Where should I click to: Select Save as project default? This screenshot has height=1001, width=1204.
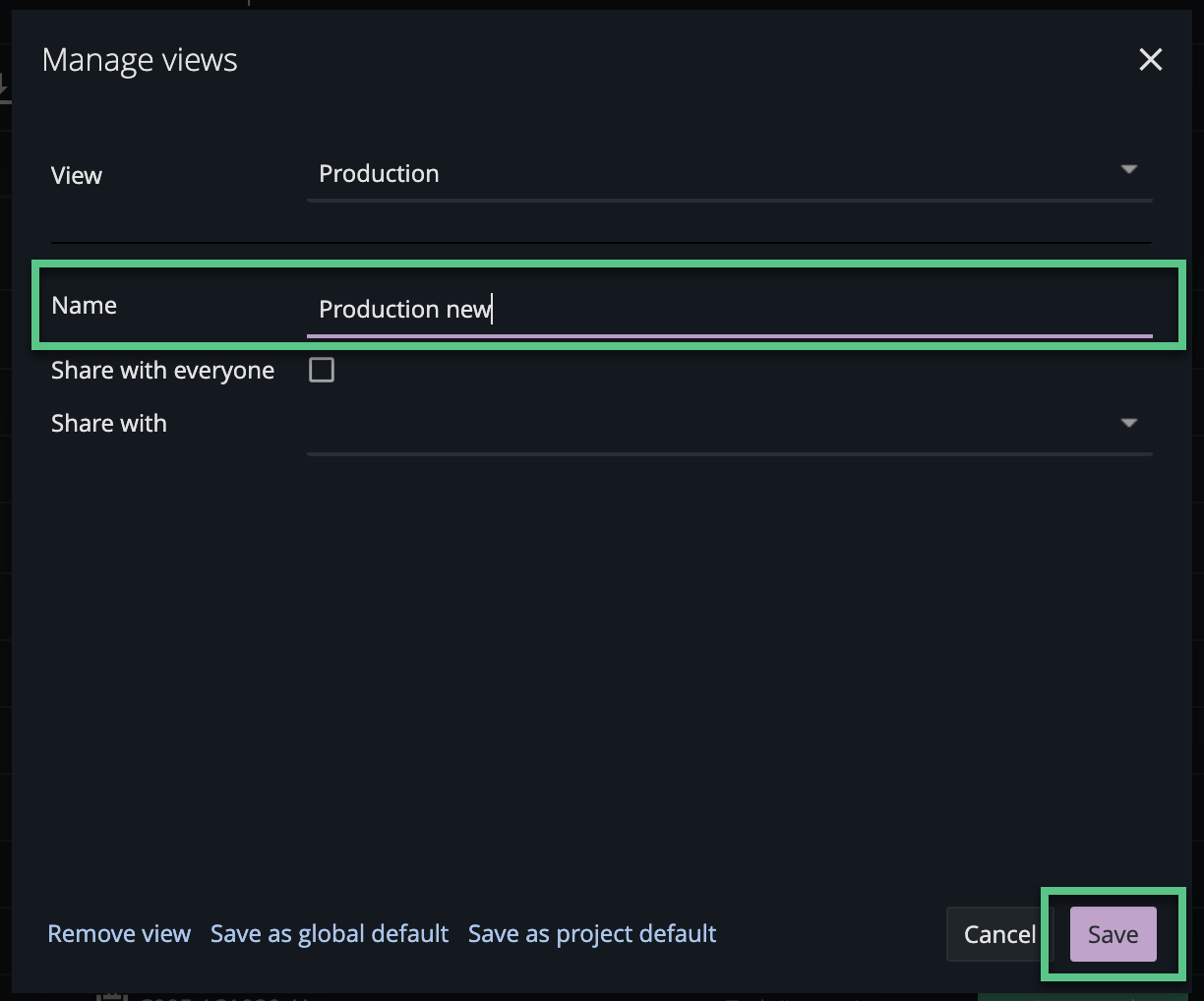click(591, 933)
